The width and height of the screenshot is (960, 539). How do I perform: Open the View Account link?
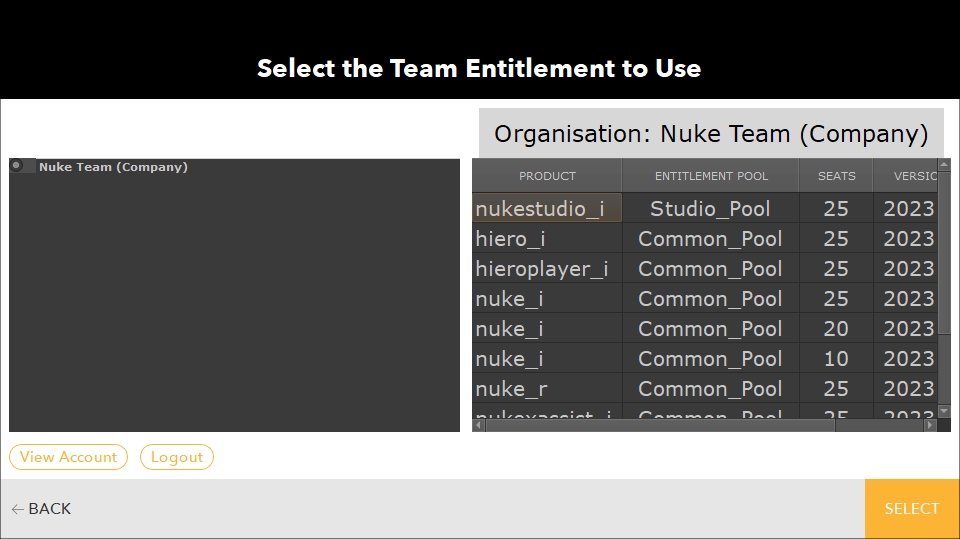click(69, 457)
